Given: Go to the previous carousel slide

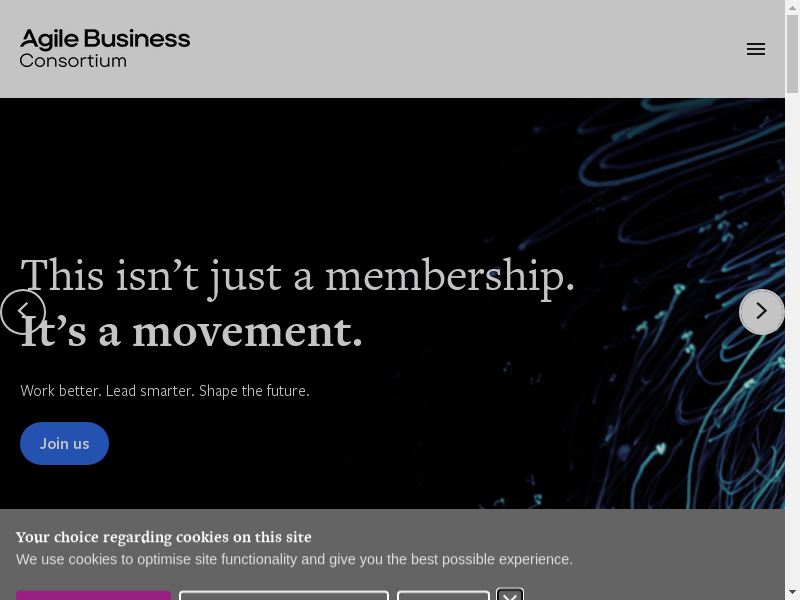Looking at the screenshot, I should pos(23,312).
